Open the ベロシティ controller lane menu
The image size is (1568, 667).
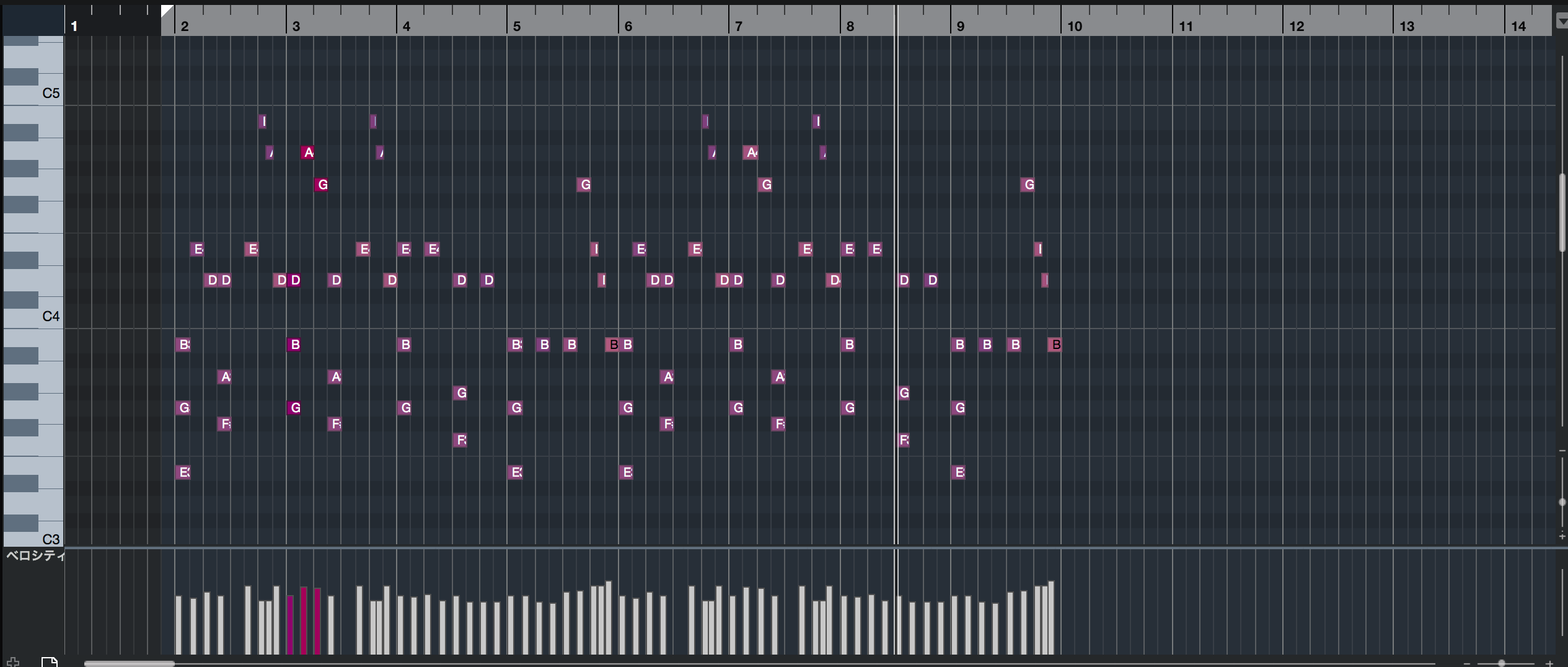pyautogui.click(x=35, y=556)
